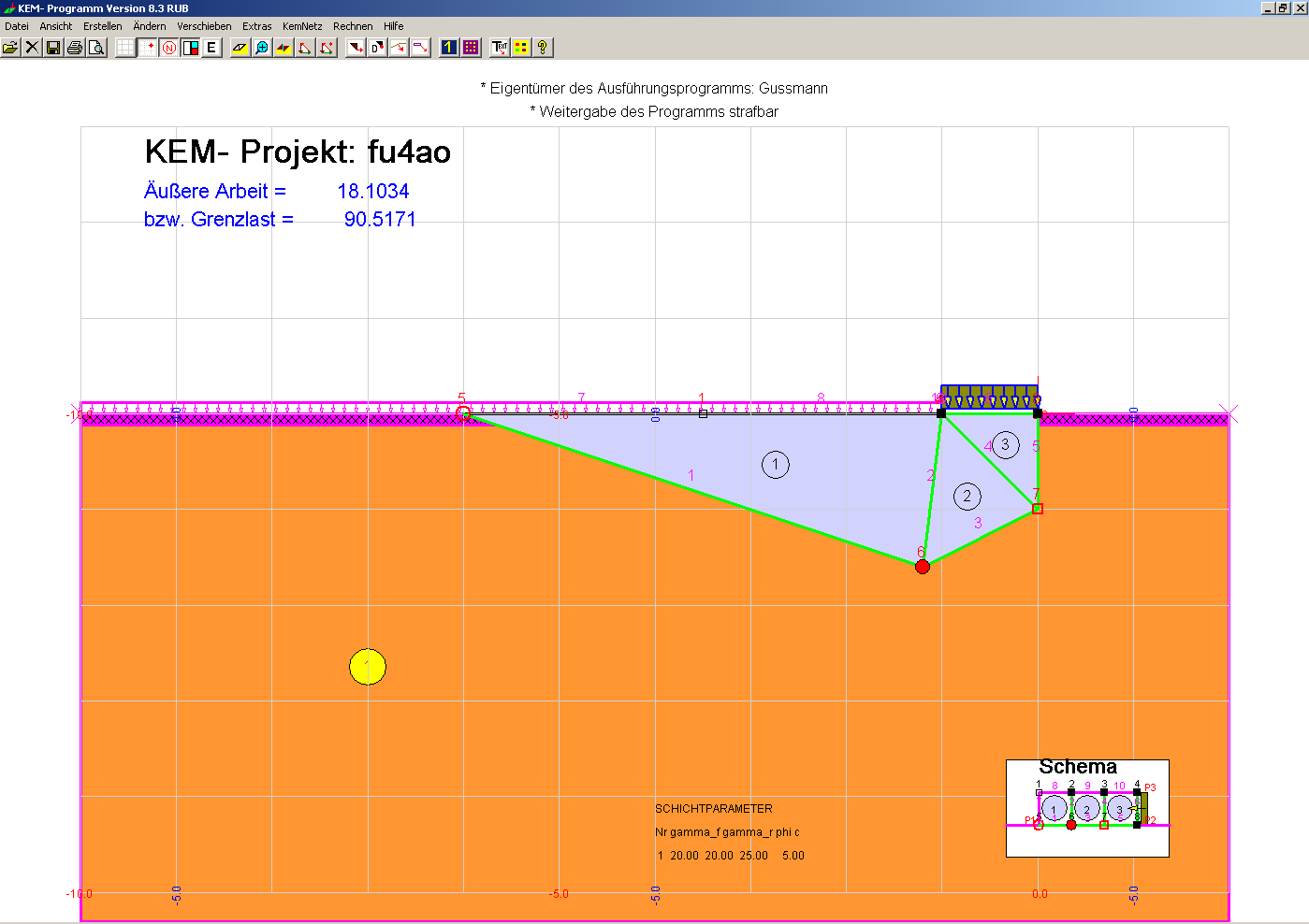This screenshot has width=1309, height=924.
Task: Click the KEM- Projekt: fu4ao title
Action: click(x=298, y=152)
